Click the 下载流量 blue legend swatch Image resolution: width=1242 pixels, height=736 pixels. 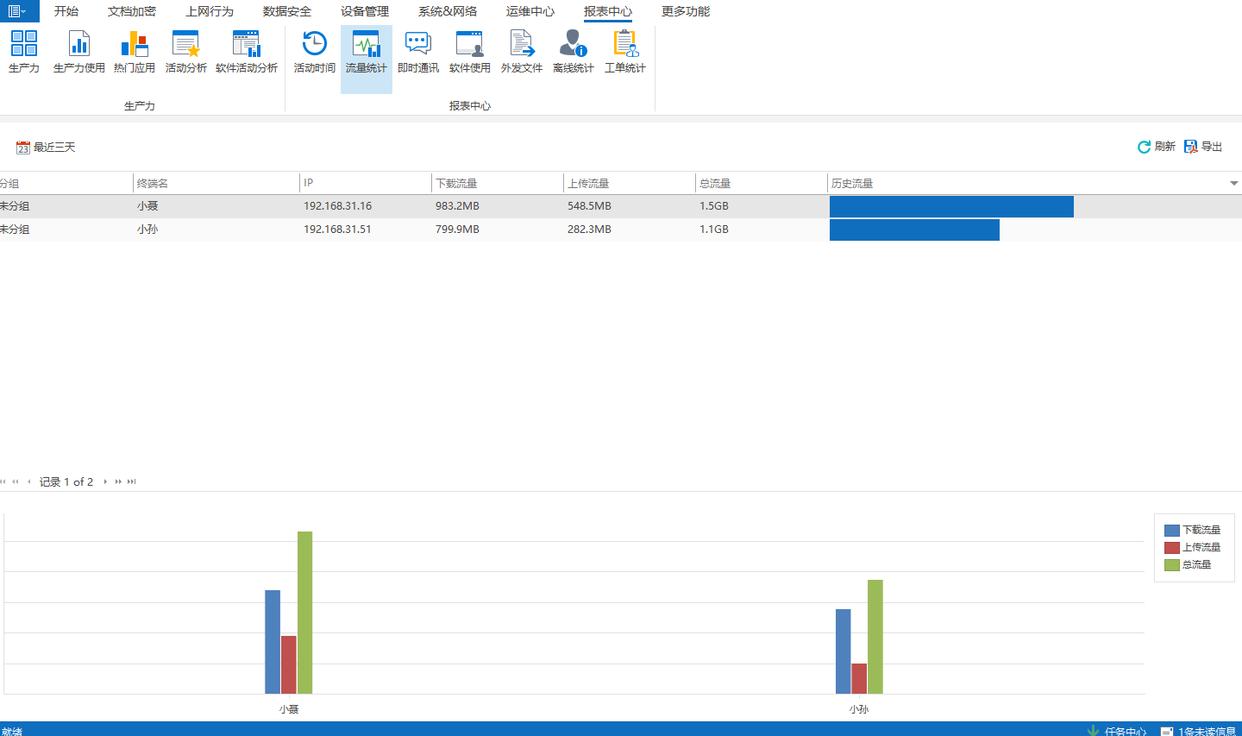1172,530
